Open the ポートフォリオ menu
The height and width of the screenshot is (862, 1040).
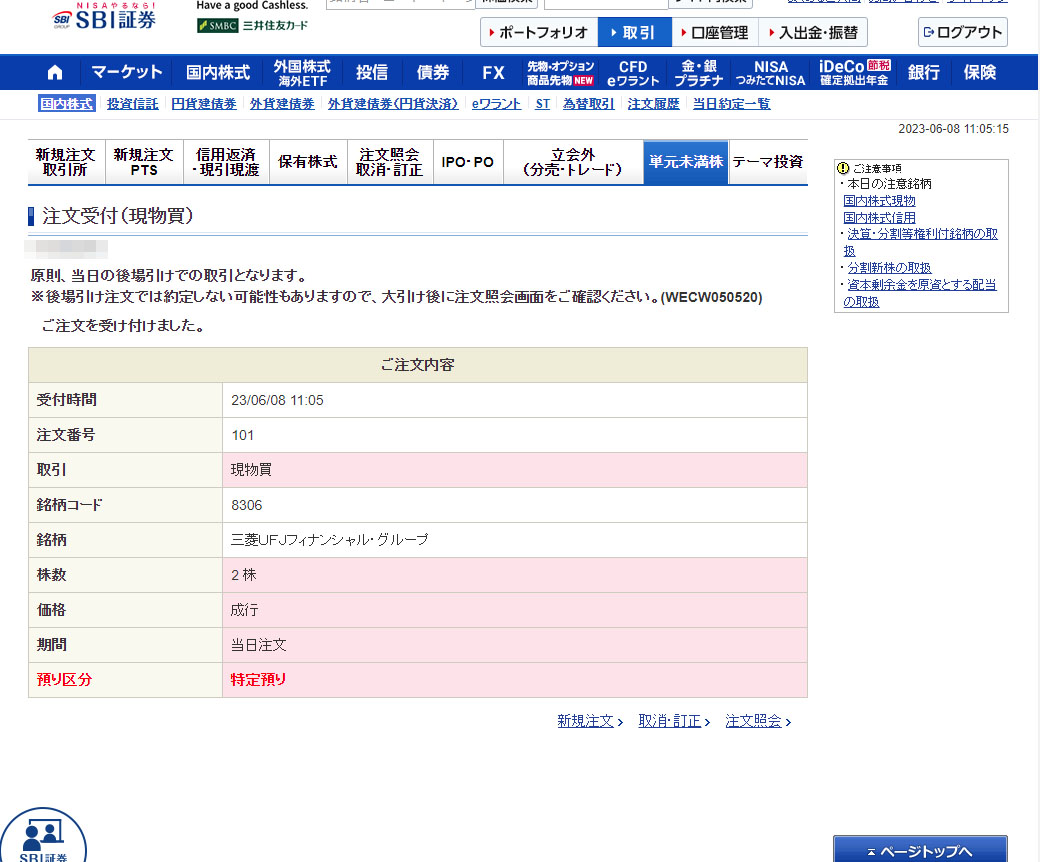pyautogui.click(x=538, y=33)
